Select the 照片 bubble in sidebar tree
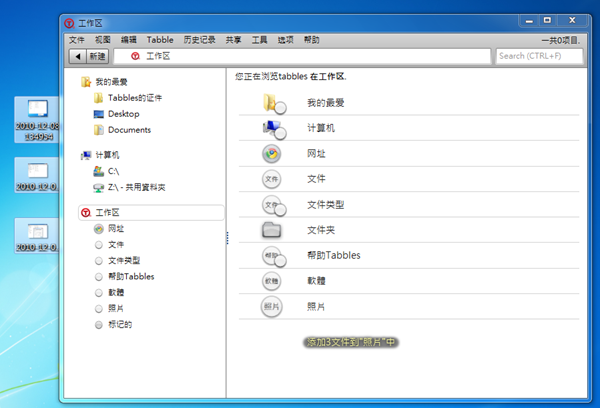This screenshot has height=408, width=600. (99, 308)
